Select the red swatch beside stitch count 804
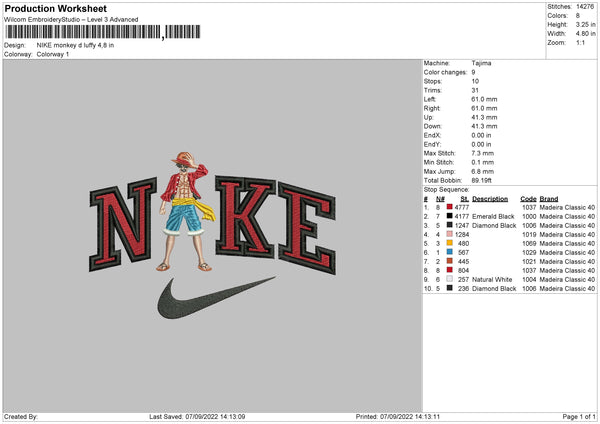Screen dimensions: 600x424 pyautogui.click(x=449, y=270)
